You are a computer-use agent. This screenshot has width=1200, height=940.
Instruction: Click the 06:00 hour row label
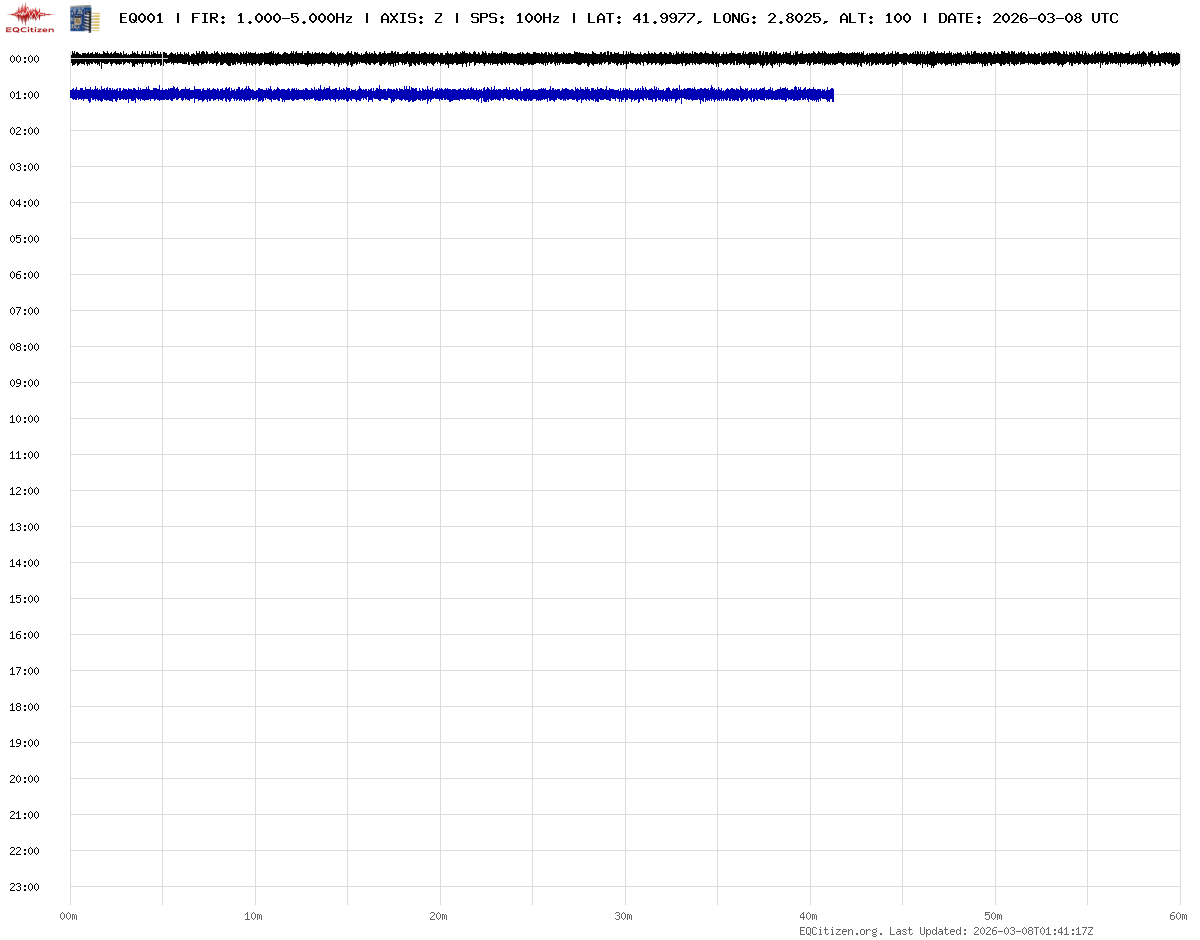[x=24, y=275]
